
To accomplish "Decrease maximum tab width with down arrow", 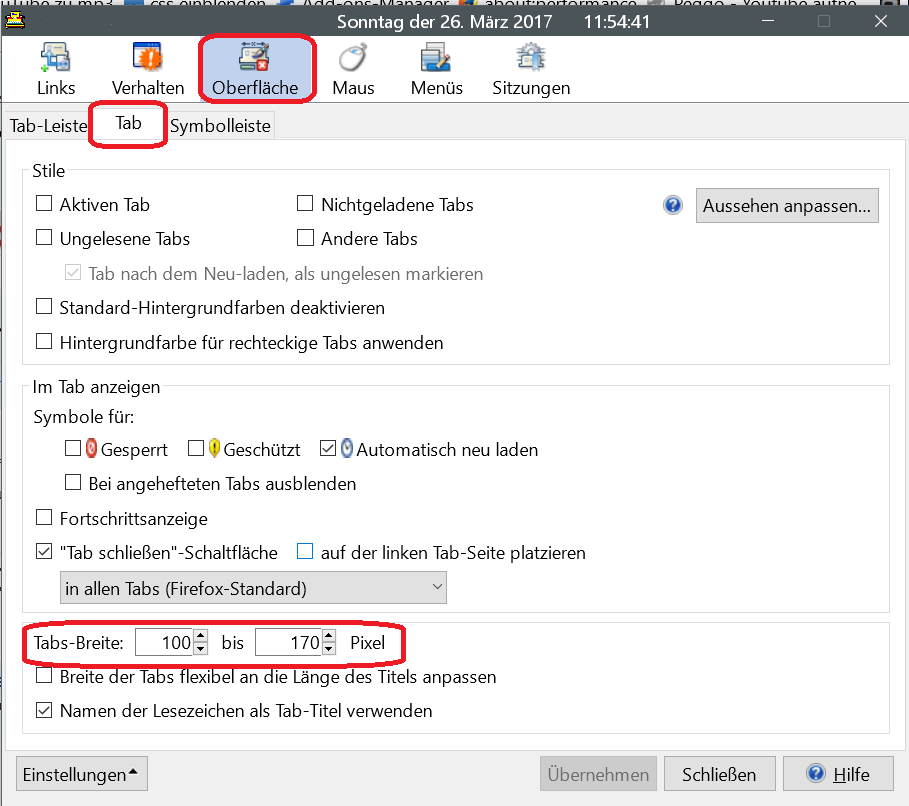I will [329, 649].
